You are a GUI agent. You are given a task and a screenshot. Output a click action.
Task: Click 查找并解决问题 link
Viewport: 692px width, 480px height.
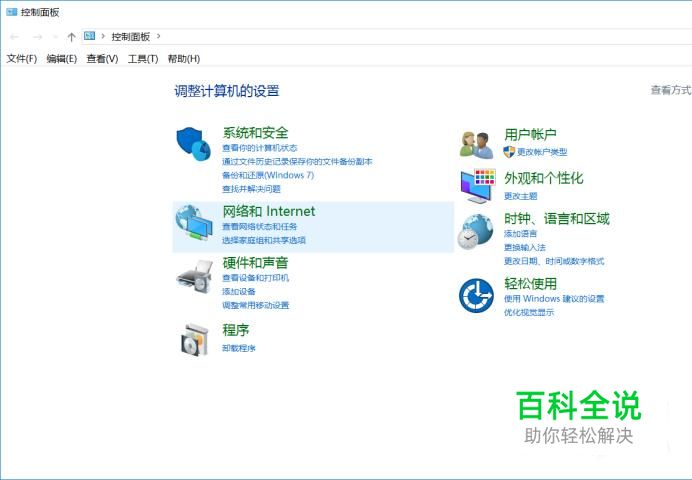pyautogui.click(x=251, y=189)
